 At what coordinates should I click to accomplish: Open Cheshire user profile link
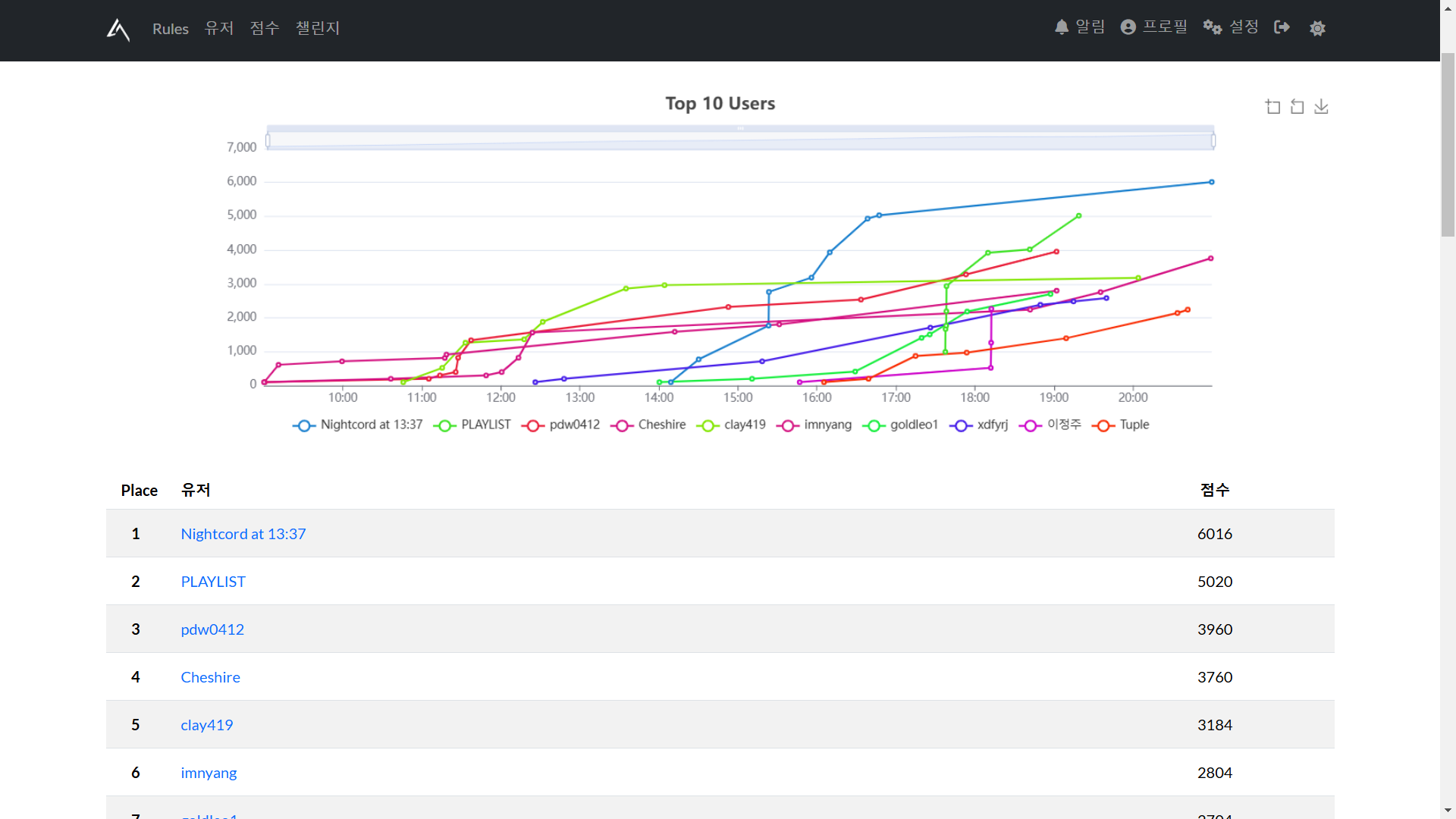pos(210,677)
